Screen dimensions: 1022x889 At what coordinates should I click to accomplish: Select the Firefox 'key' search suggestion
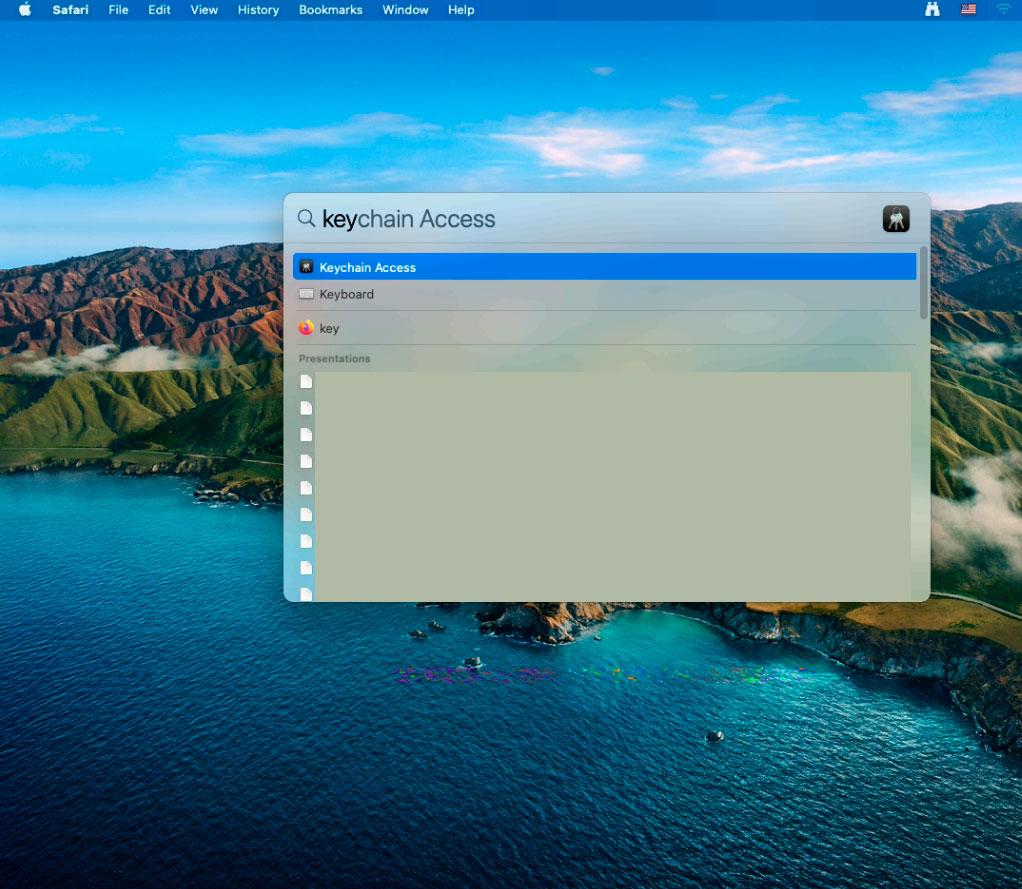[604, 328]
